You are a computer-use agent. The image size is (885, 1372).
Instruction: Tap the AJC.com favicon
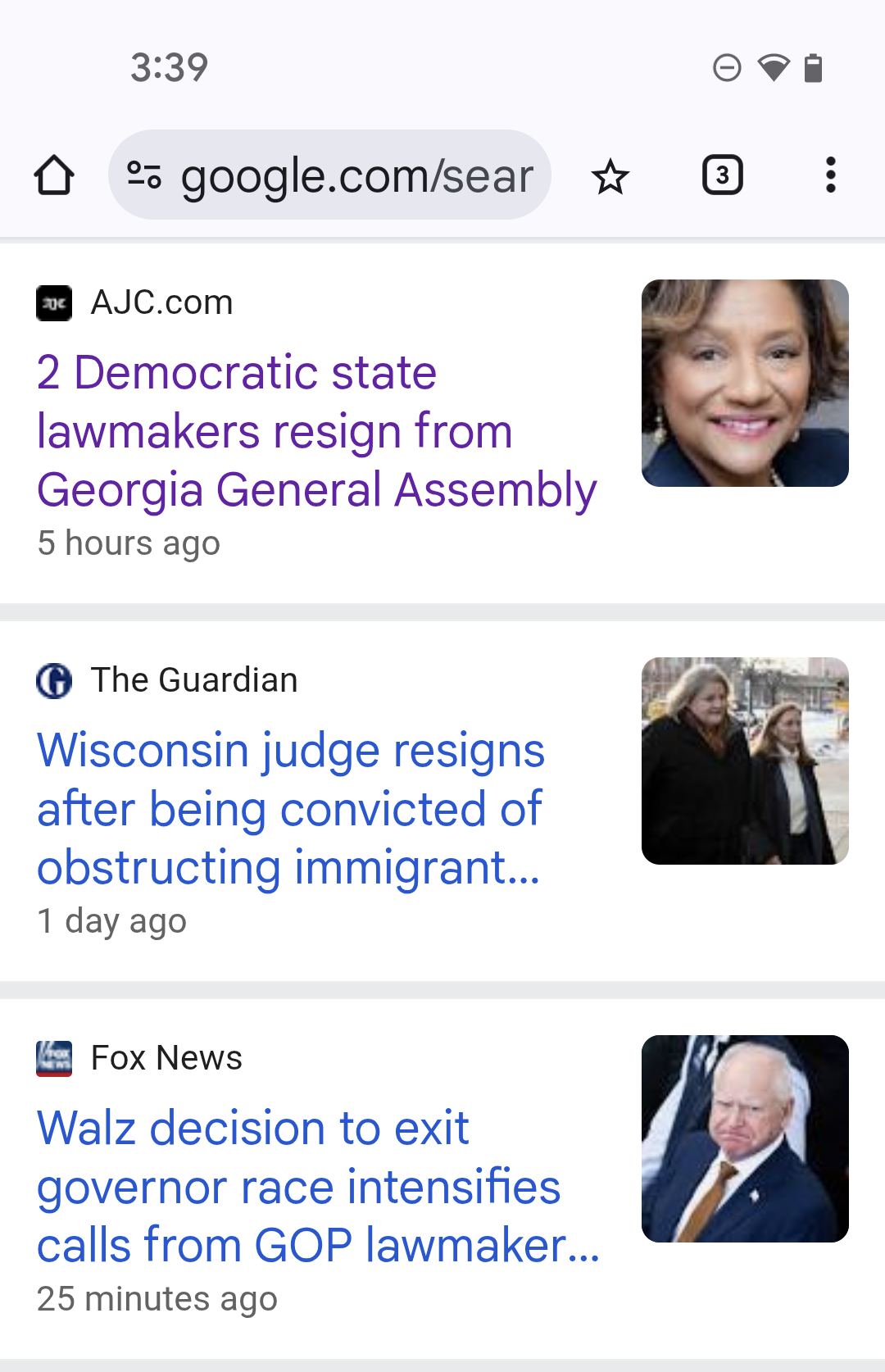54,303
